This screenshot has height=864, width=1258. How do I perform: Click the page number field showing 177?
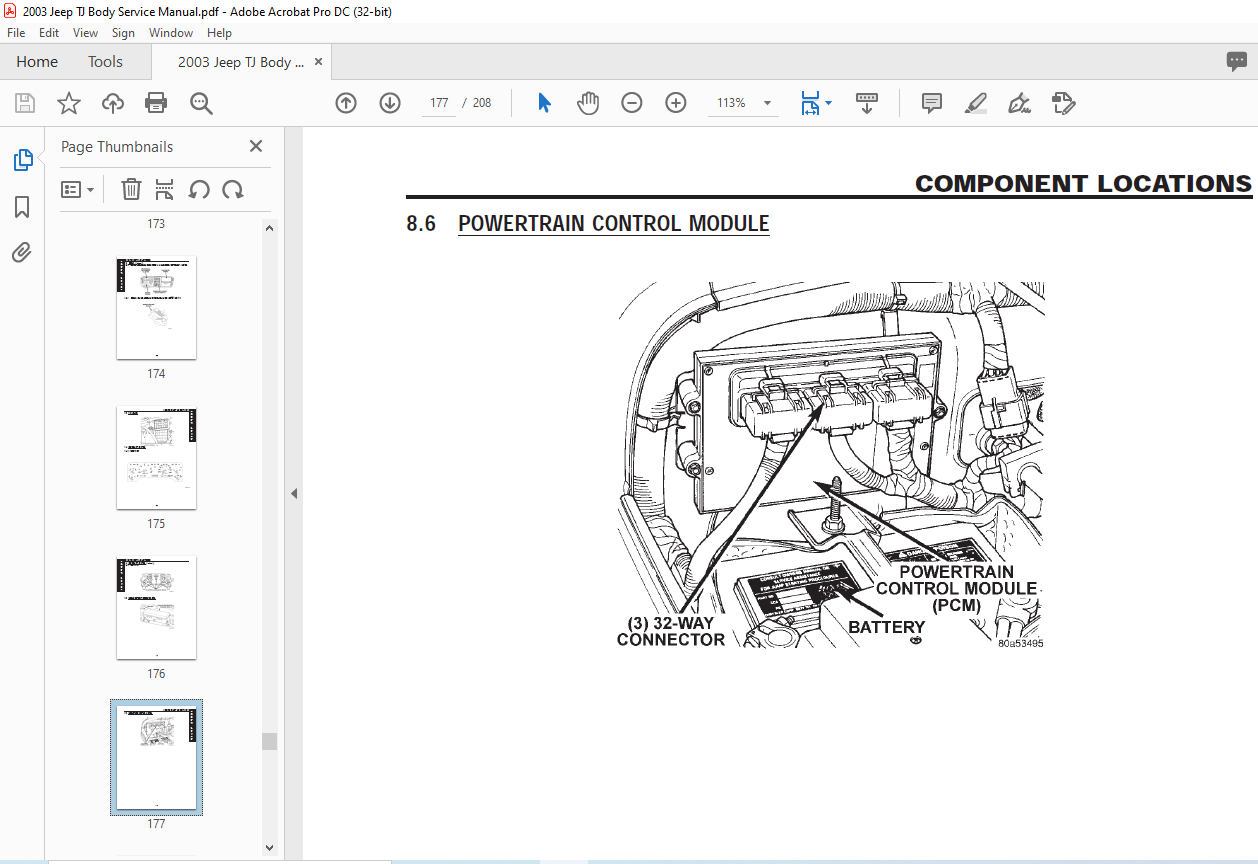(x=438, y=103)
